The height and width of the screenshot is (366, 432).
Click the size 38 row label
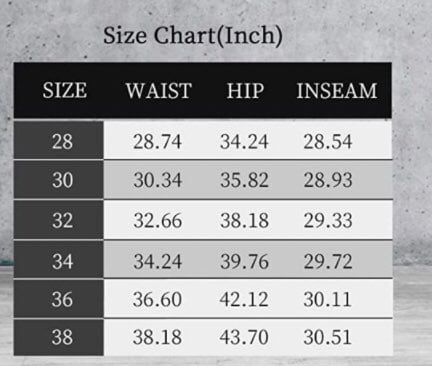[62, 337]
